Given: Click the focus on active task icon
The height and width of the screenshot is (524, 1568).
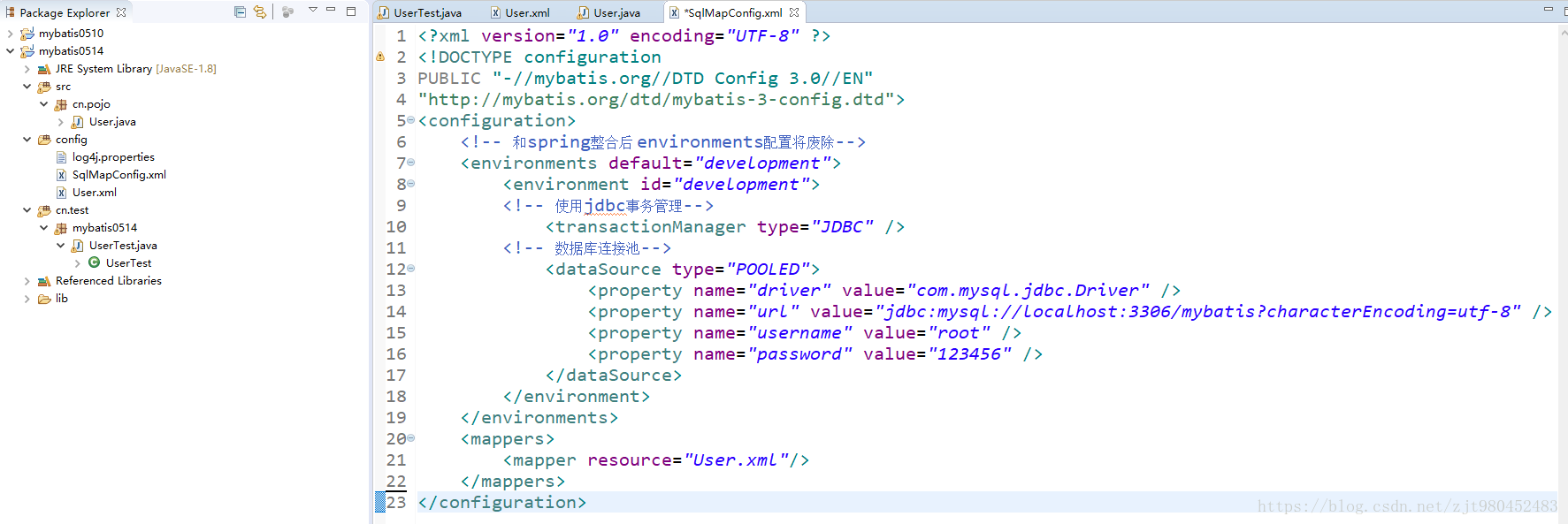Looking at the screenshot, I should click(287, 11).
